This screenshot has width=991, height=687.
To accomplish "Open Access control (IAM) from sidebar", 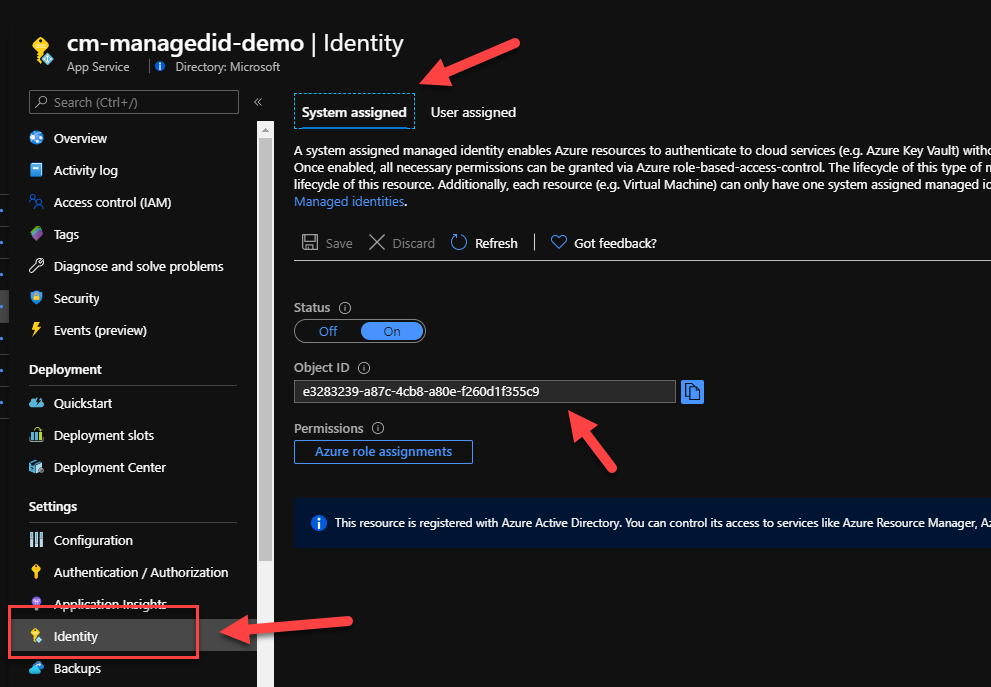I will point(112,203).
